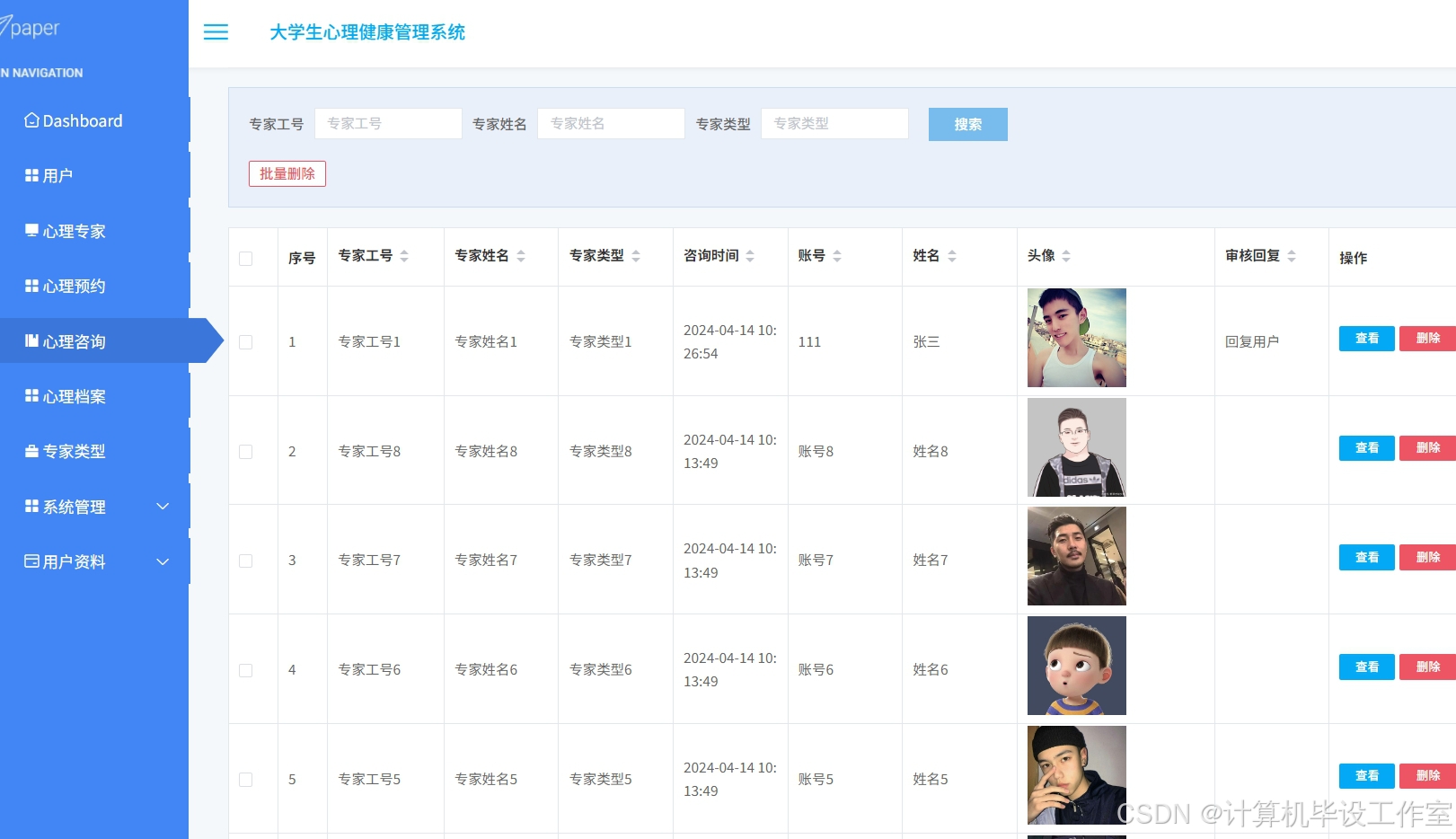This screenshot has width=1456, height=839.
Task: Click the sort arrows on the 账号 column
Action: pyautogui.click(x=839, y=255)
